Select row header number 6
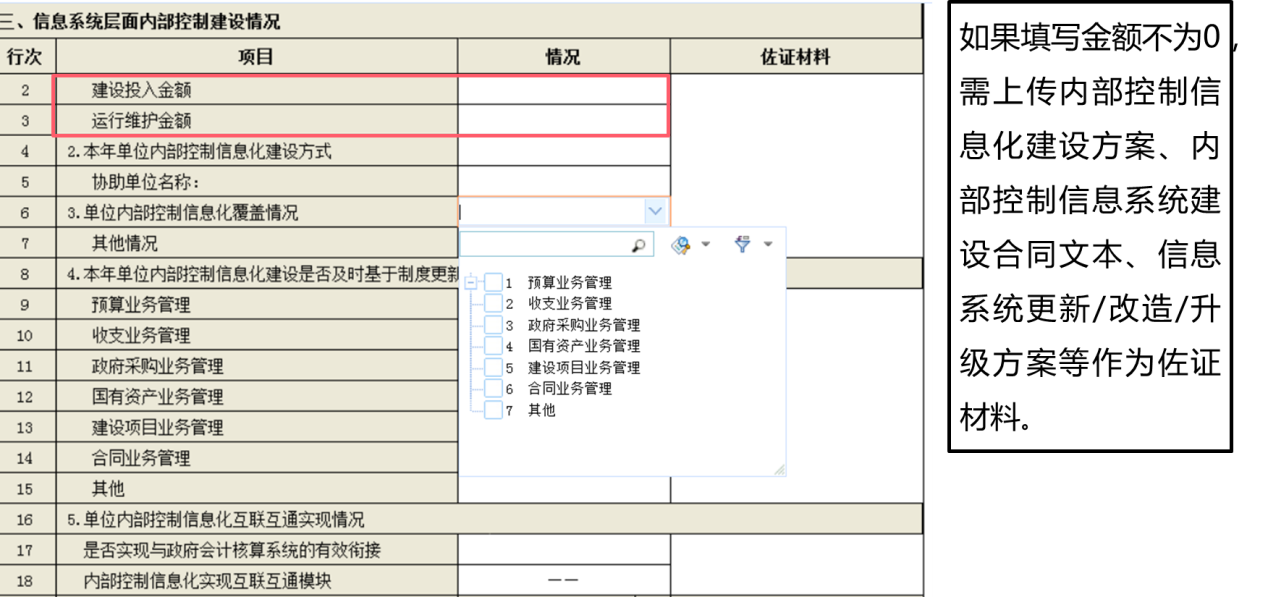This screenshot has height=597, width=1268. (27, 213)
